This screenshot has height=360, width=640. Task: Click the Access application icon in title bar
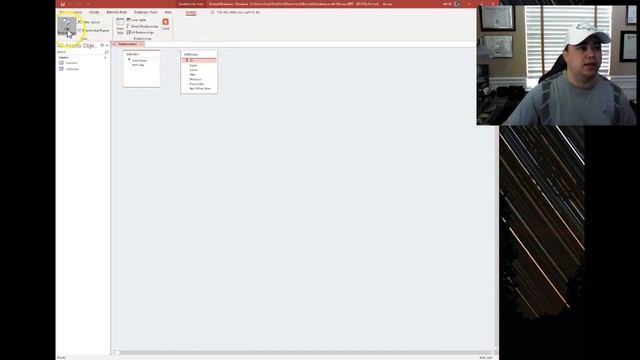[x=63, y=4]
